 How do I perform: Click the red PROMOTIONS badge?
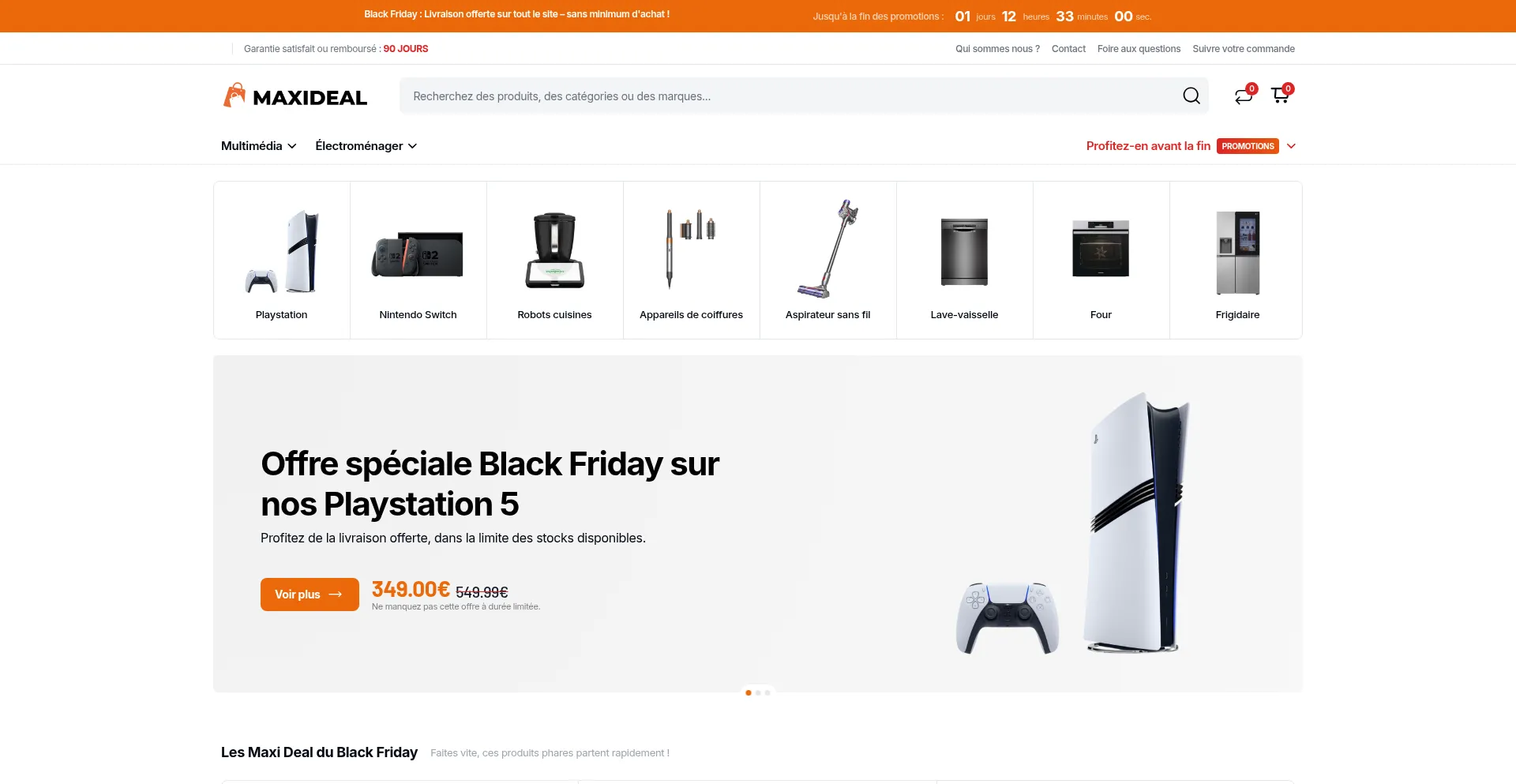coord(1248,146)
